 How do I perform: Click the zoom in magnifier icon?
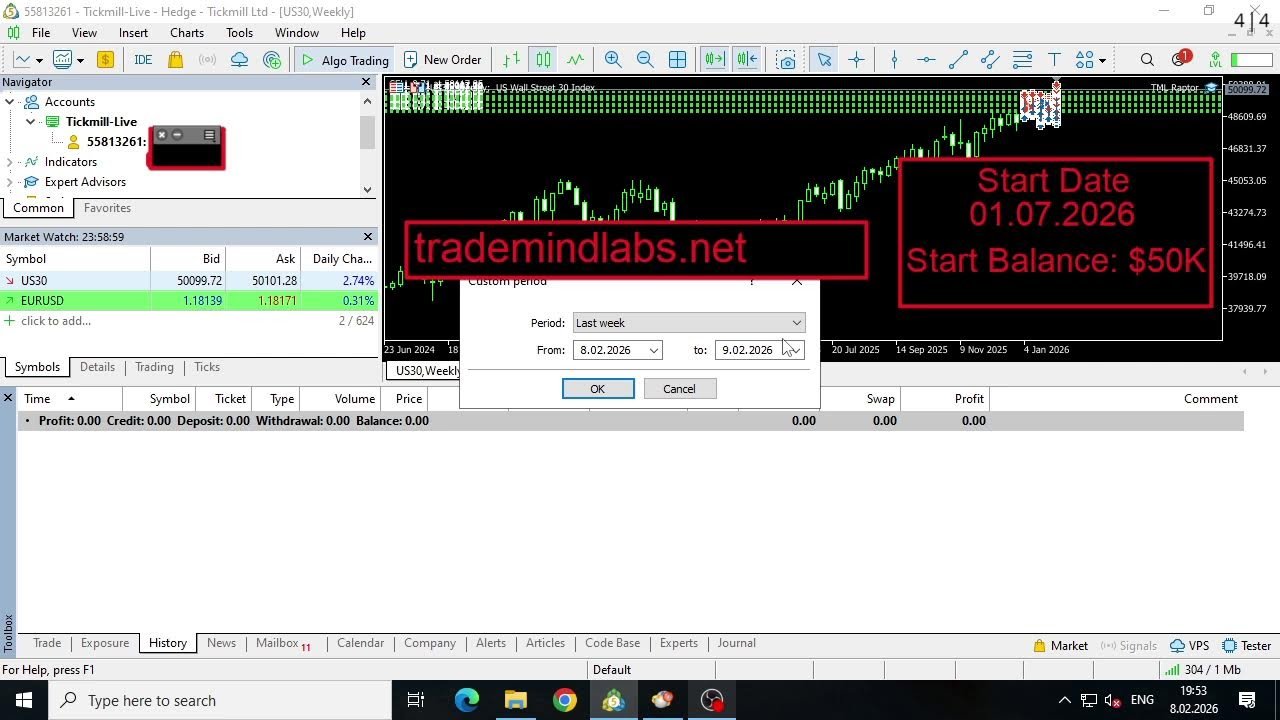613,60
